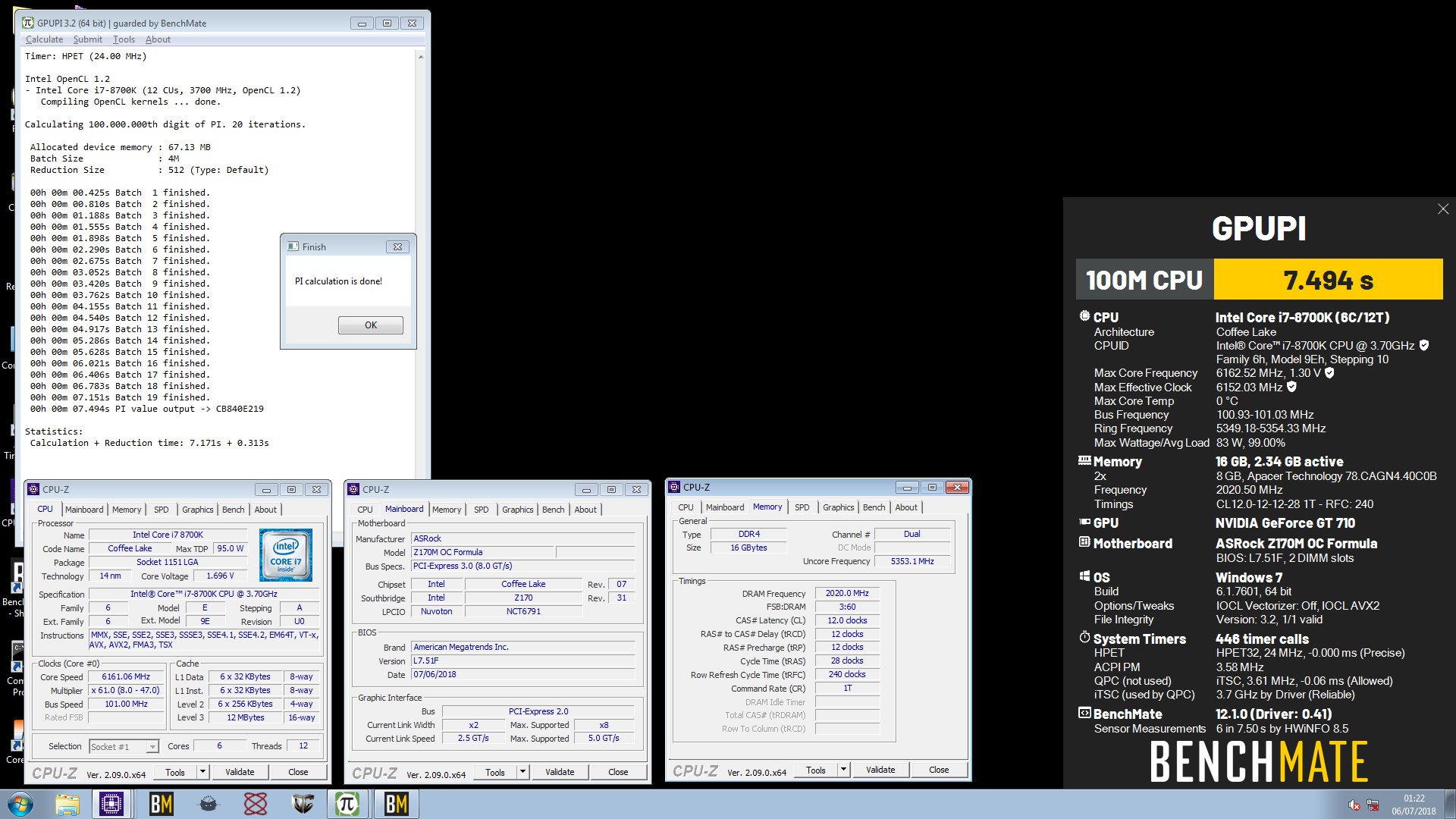Click disconnected network tray icon

pyautogui.click(x=1373, y=805)
